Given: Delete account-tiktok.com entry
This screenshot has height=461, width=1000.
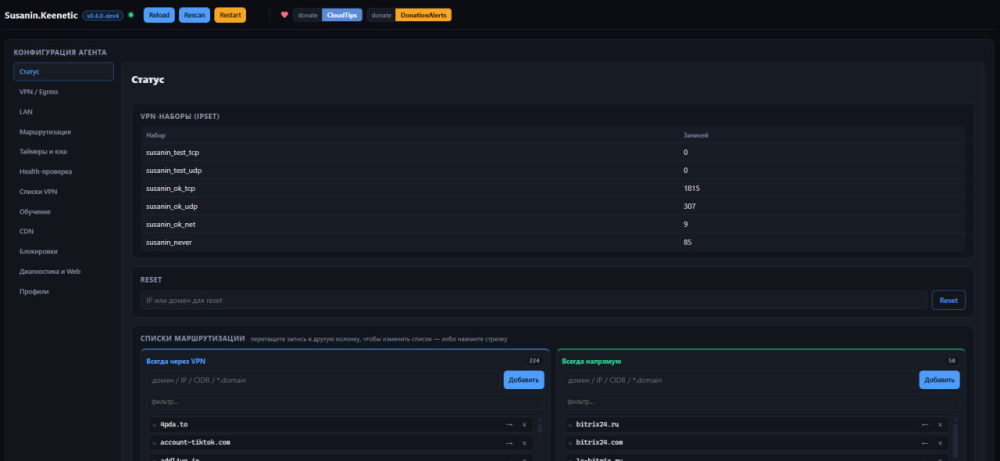Looking at the screenshot, I should point(524,443).
